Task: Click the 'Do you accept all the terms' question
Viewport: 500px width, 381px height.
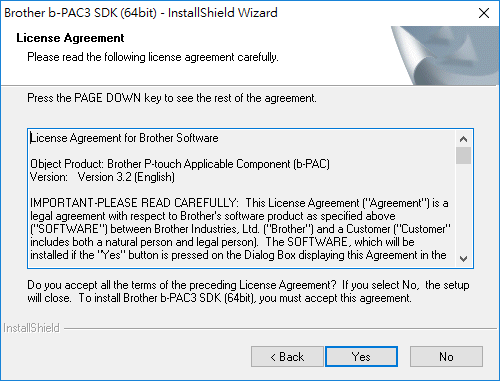Action: tap(248, 291)
